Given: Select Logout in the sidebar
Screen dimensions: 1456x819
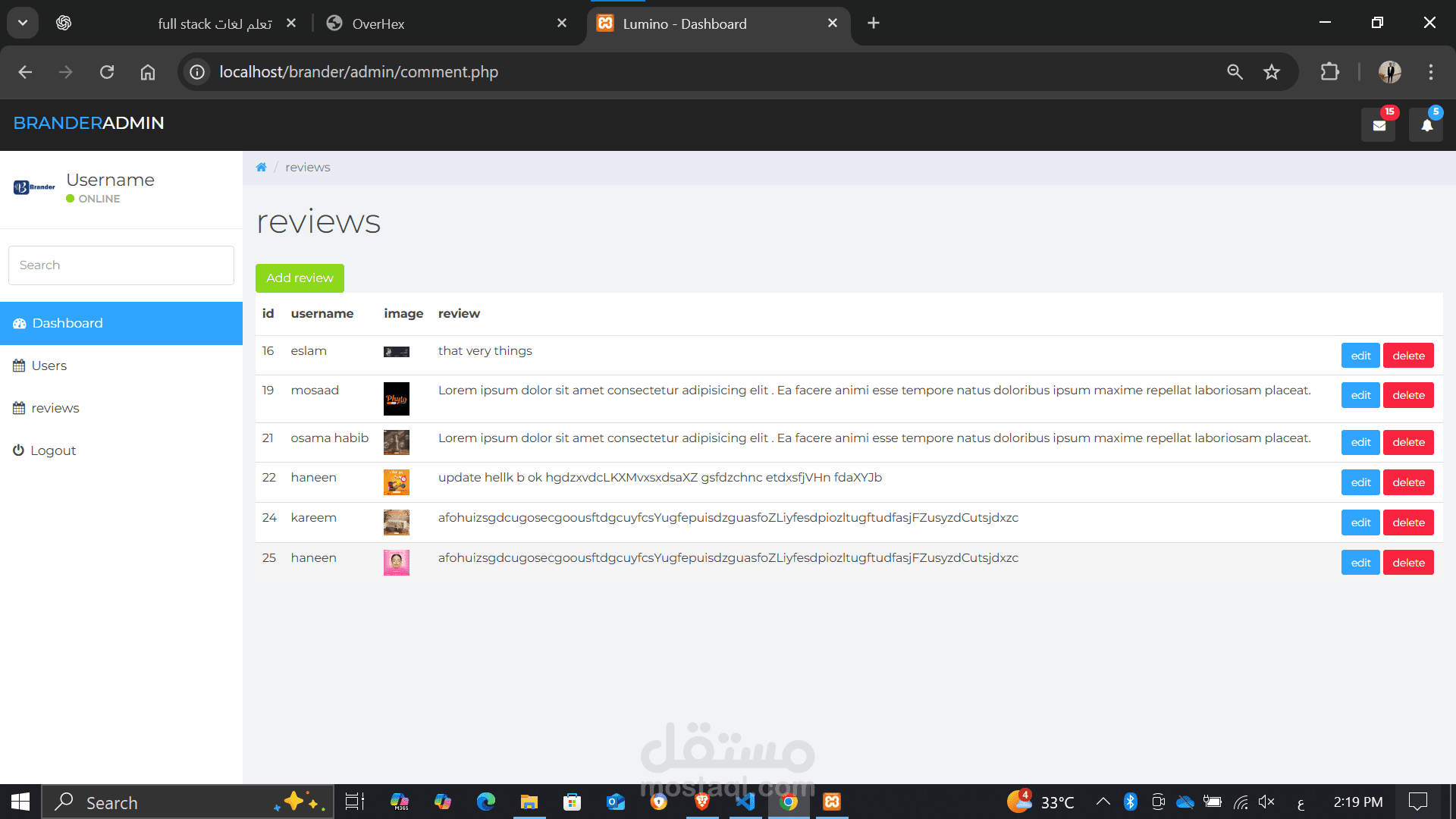Looking at the screenshot, I should 53,450.
